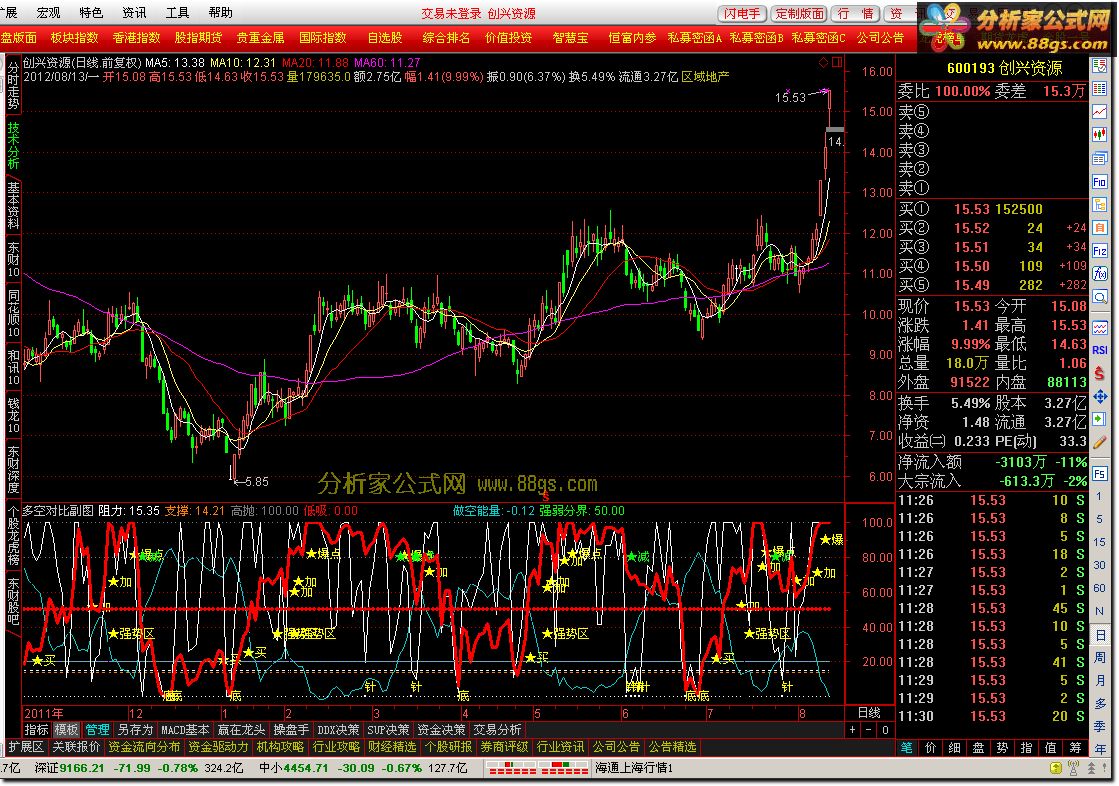Select the 指标 tab below the chart

click(36, 730)
